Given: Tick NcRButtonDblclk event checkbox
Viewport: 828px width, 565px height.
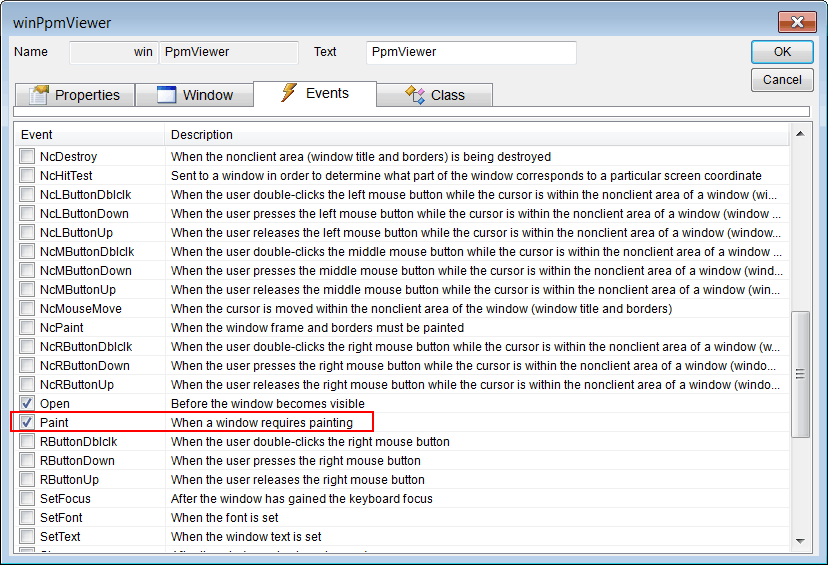Looking at the screenshot, I should point(27,346).
